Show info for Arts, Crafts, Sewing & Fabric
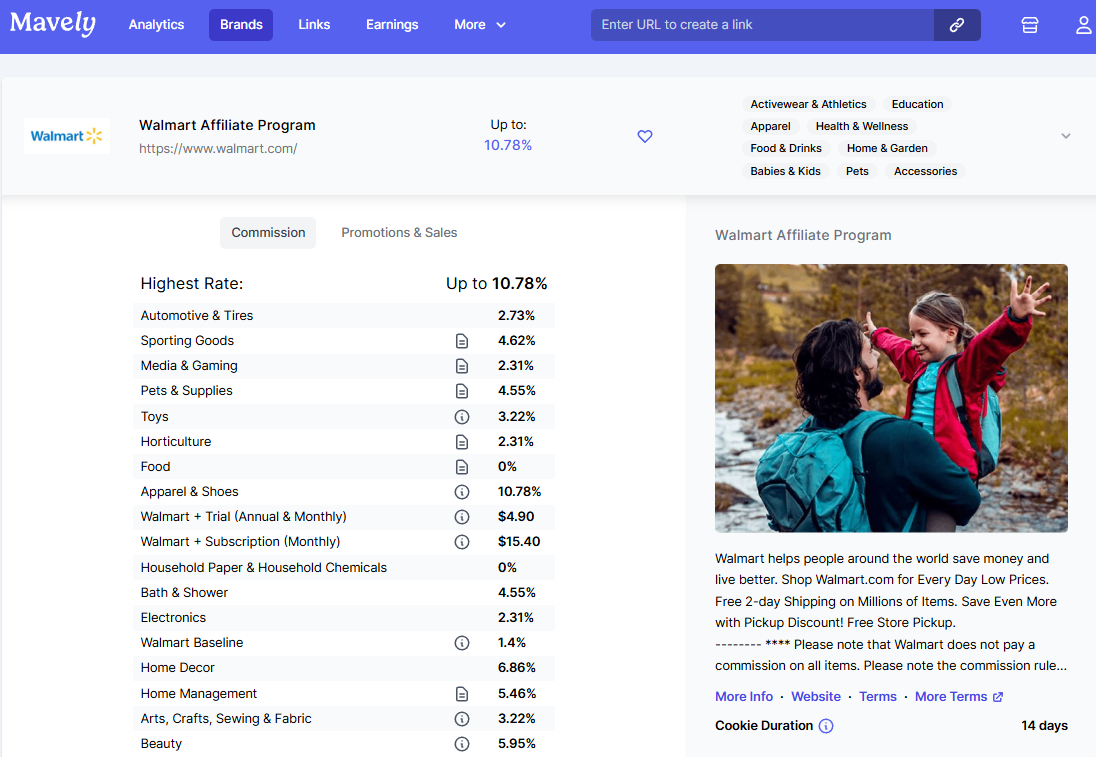 461,719
